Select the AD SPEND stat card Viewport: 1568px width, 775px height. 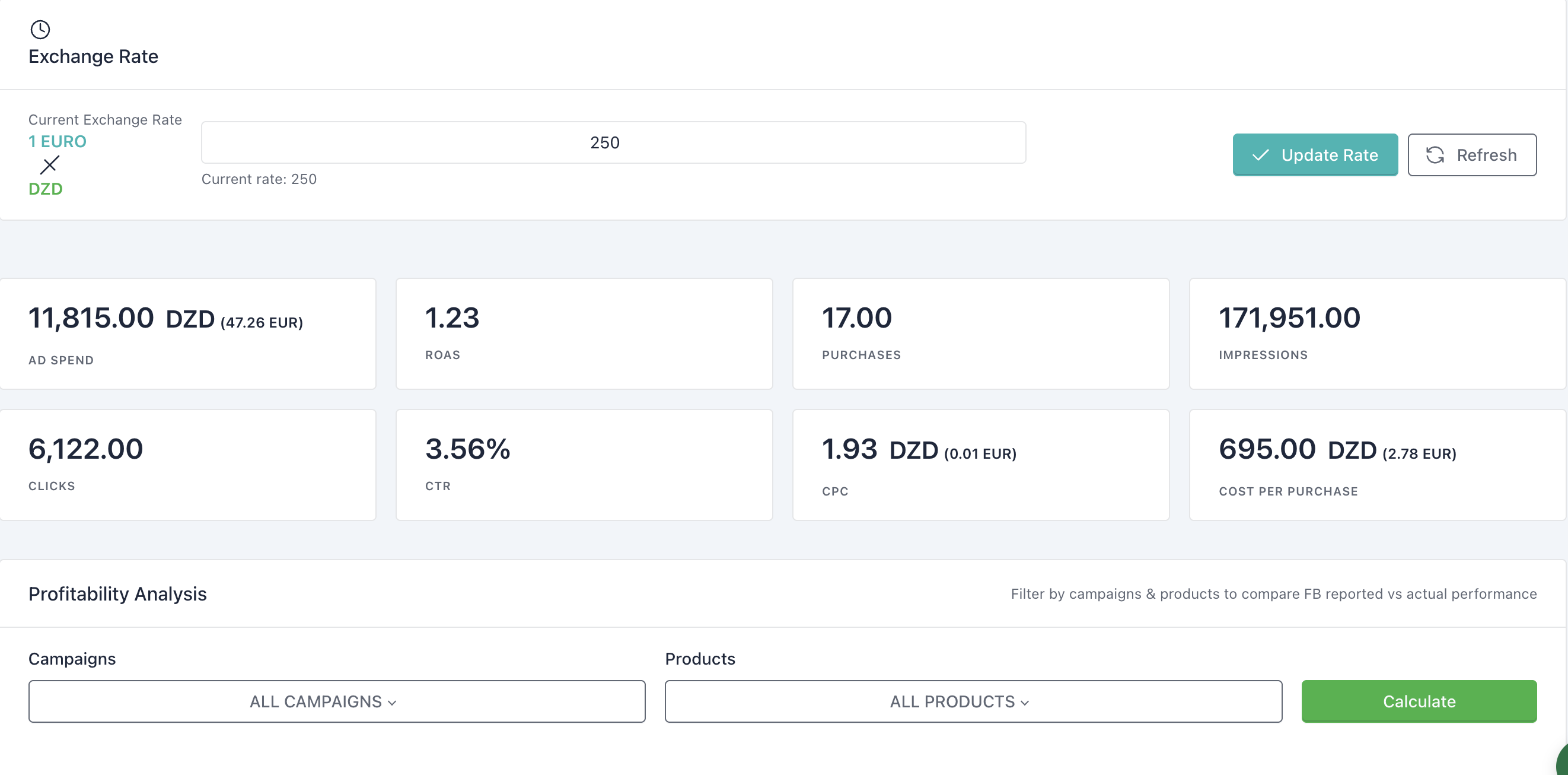coord(188,334)
